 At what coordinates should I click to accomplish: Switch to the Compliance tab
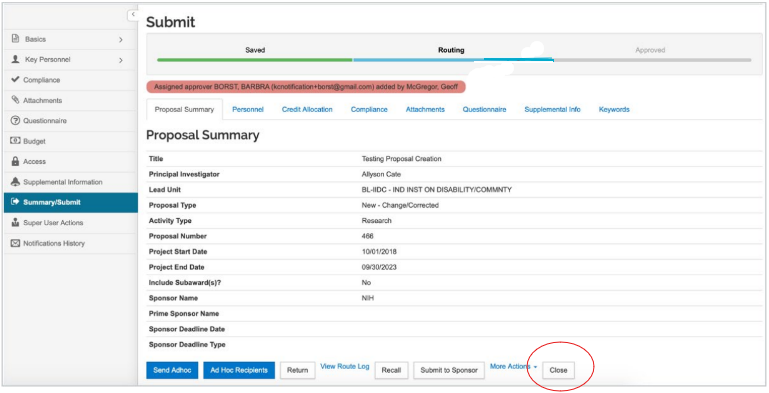click(x=369, y=109)
